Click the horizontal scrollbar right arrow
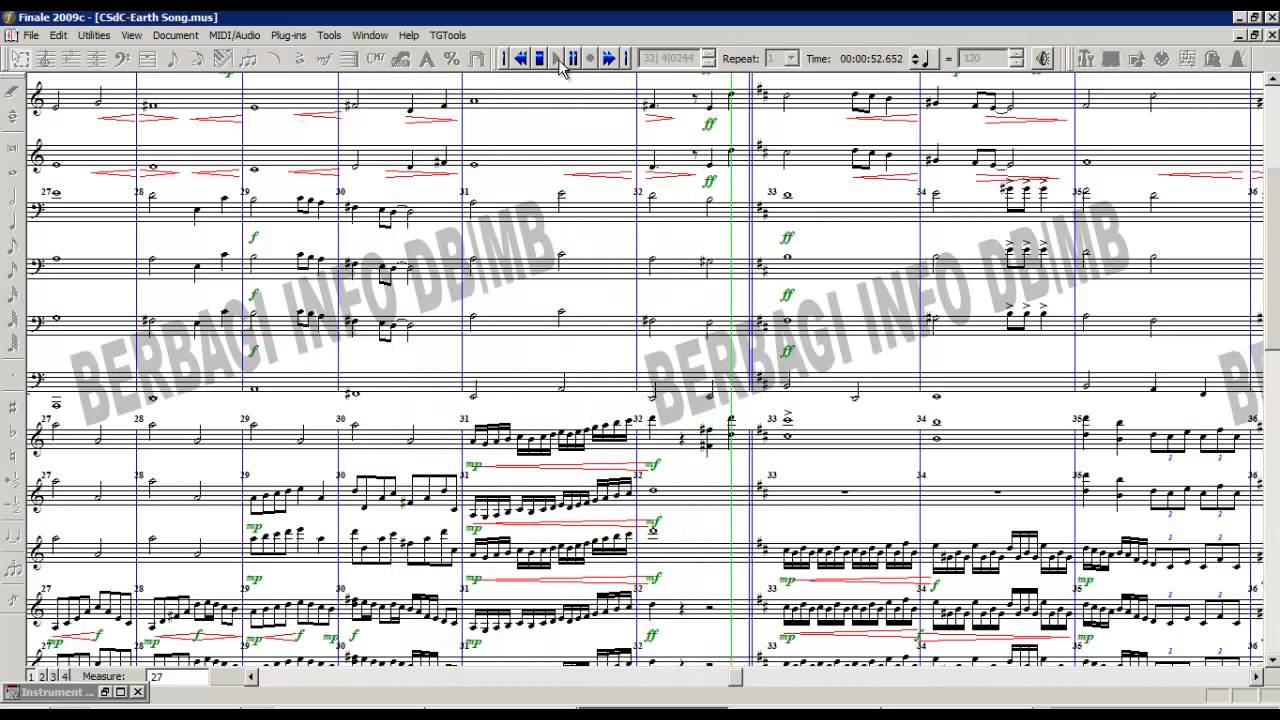 pyautogui.click(x=1257, y=677)
